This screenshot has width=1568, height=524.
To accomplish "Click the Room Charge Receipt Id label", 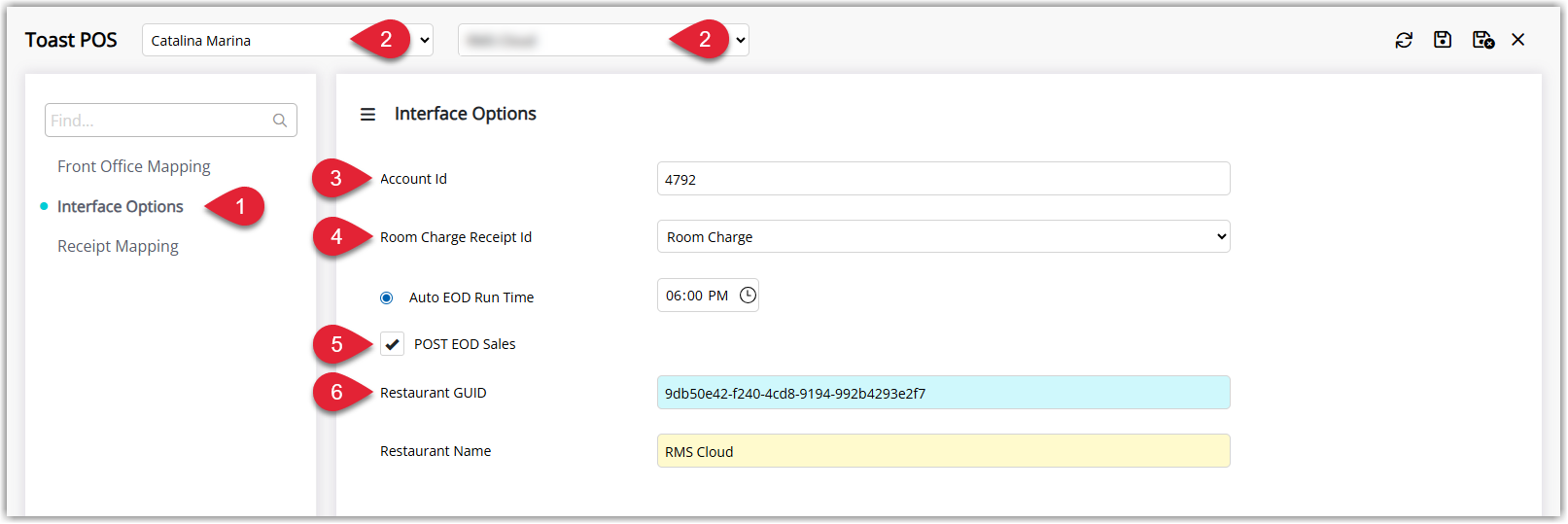I will [456, 237].
